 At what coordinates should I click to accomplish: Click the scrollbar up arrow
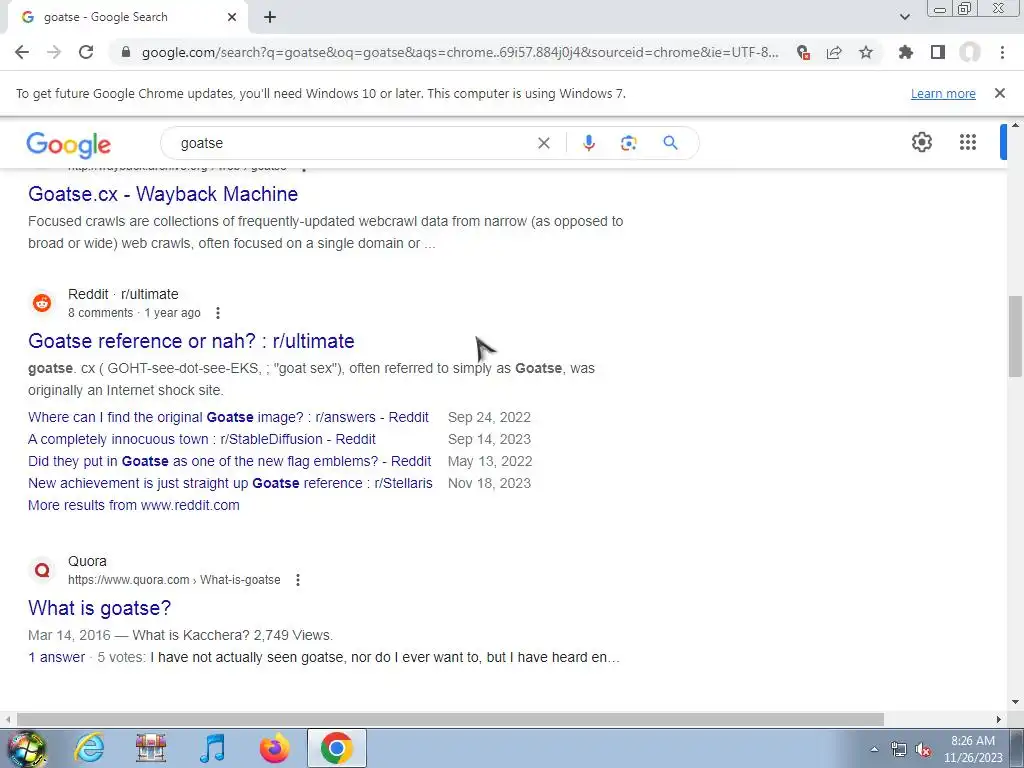1015,125
